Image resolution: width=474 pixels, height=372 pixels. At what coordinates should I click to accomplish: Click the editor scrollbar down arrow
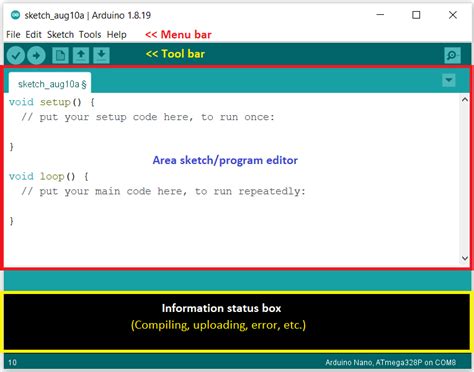point(465,258)
